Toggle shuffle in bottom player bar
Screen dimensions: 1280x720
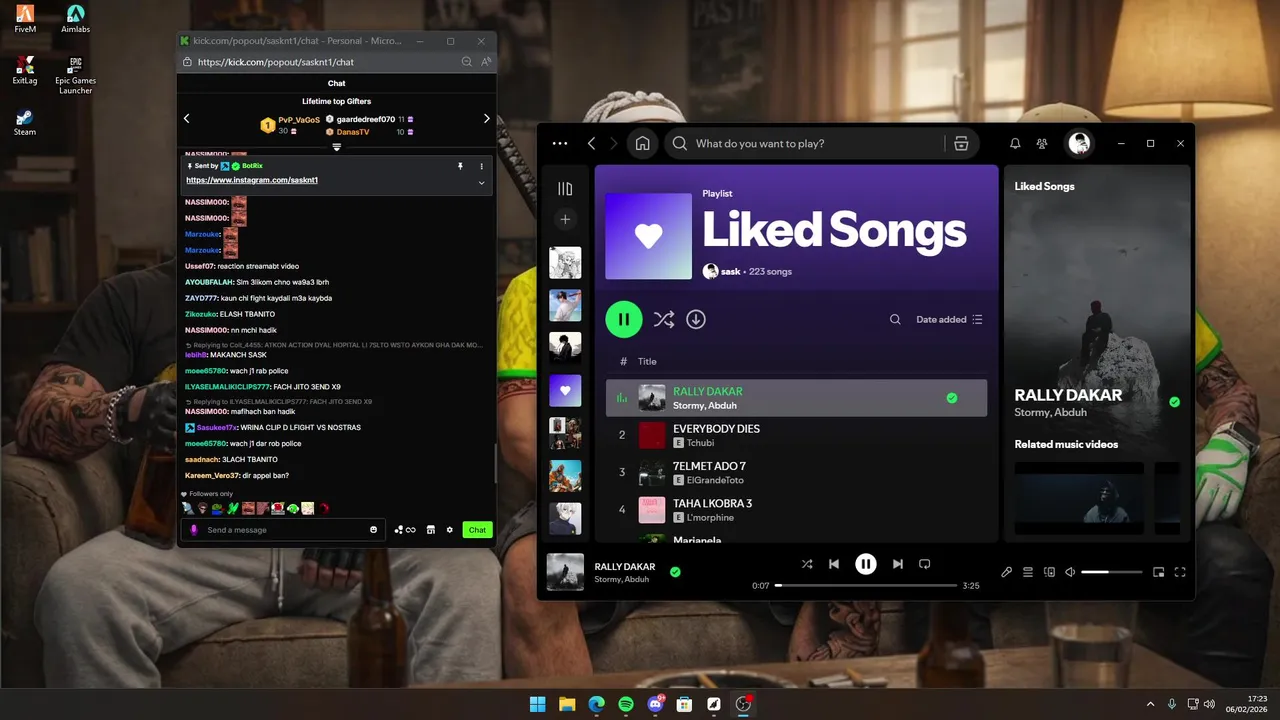806,564
